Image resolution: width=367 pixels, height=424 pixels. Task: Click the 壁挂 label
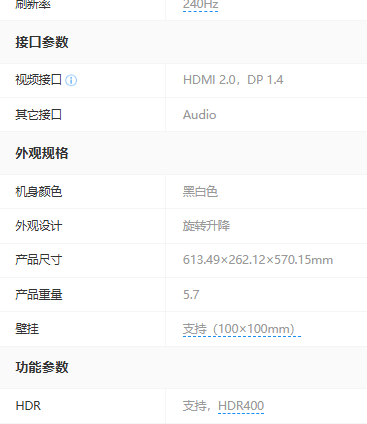point(27,329)
